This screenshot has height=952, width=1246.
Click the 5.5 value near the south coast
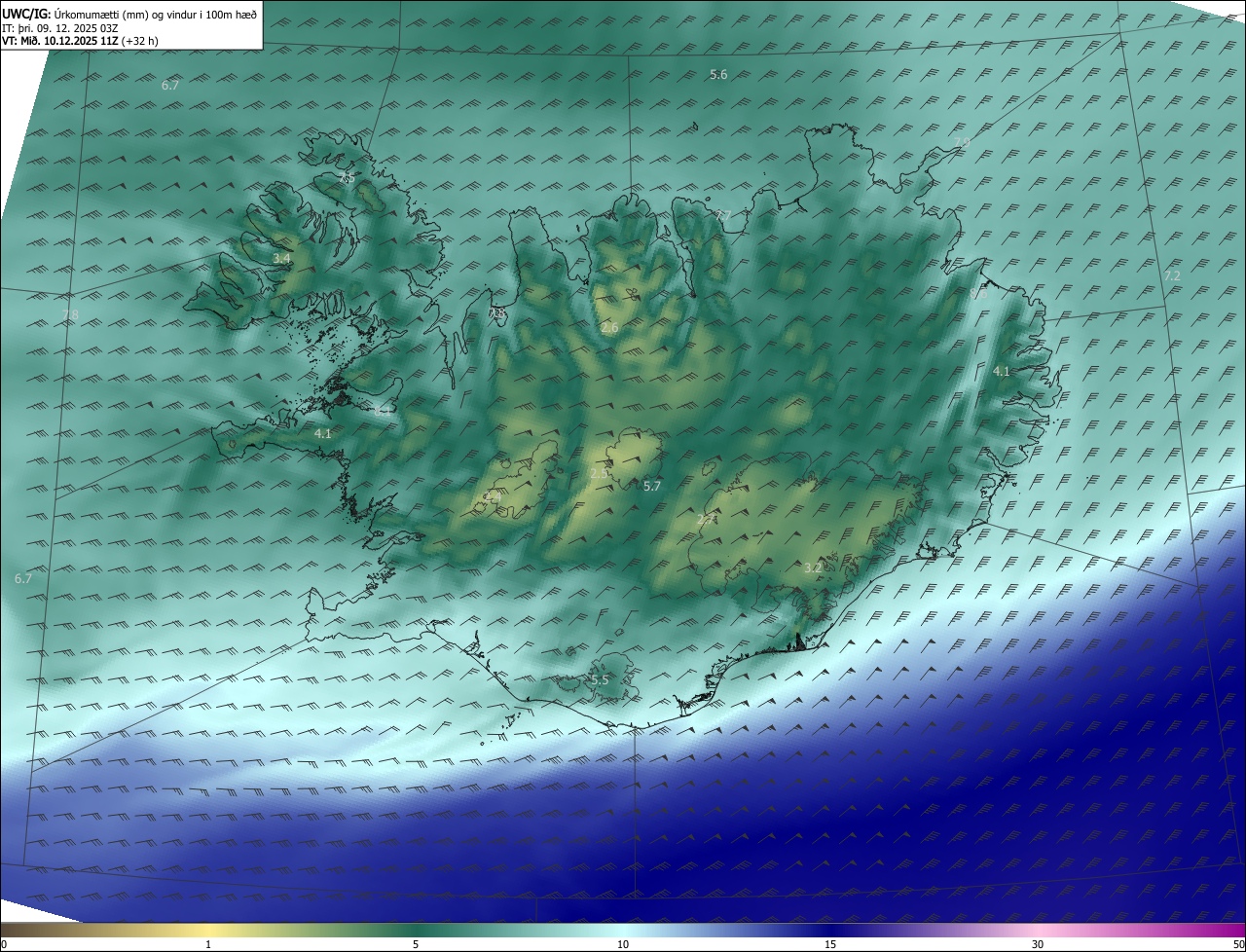(600, 680)
